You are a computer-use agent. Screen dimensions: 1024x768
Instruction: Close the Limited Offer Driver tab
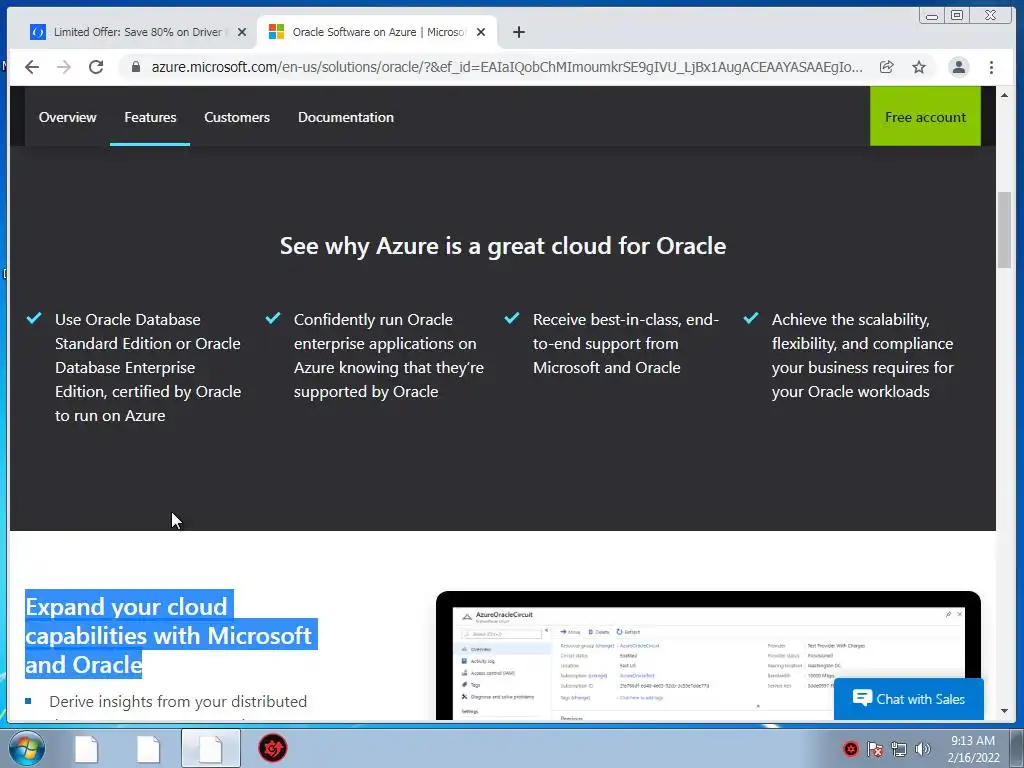(x=242, y=32)
